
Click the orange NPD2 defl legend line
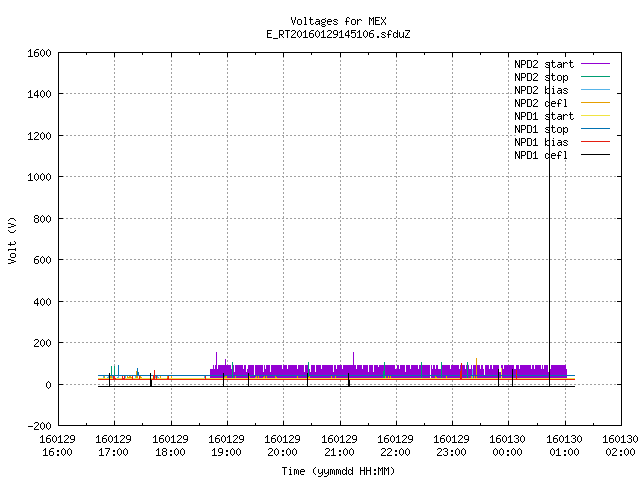coord(595,103)
